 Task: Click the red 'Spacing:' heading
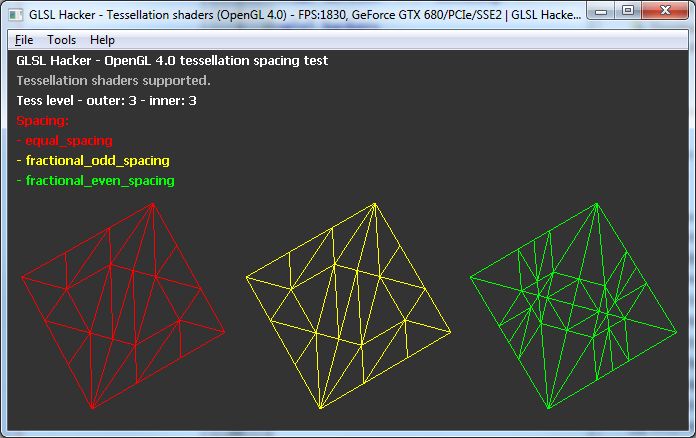click(x=43, y=121)
